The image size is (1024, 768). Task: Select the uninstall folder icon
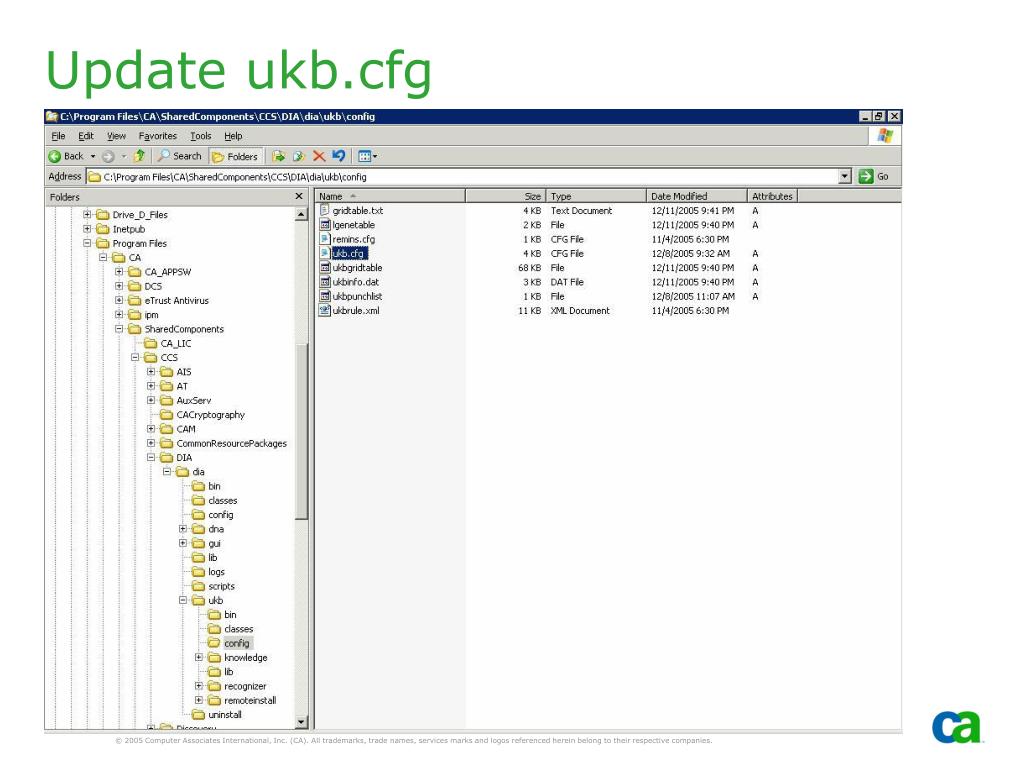coord(199,714)
